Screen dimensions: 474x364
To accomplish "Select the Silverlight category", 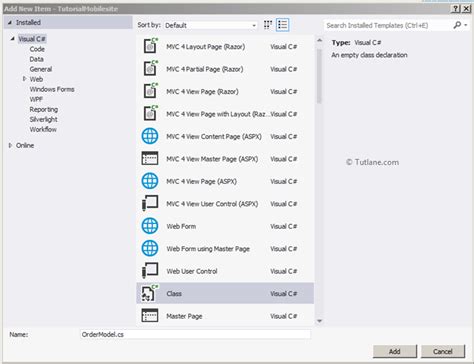I will pos(43,119).
